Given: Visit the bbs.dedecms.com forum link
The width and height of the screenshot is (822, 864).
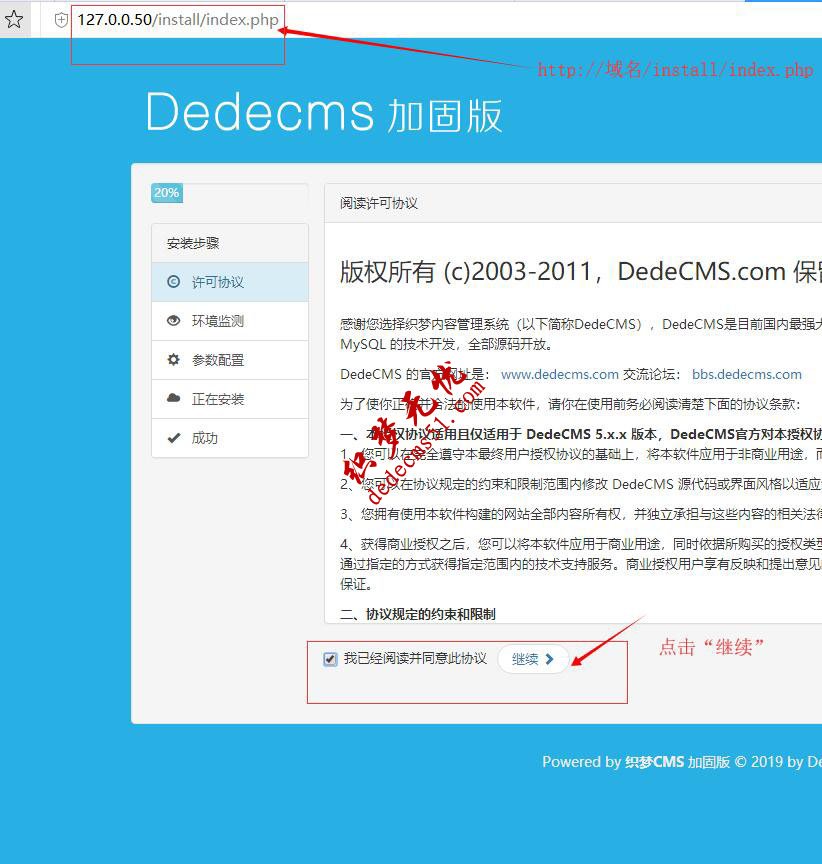Looking at the screenshot, I should [747, 374].
